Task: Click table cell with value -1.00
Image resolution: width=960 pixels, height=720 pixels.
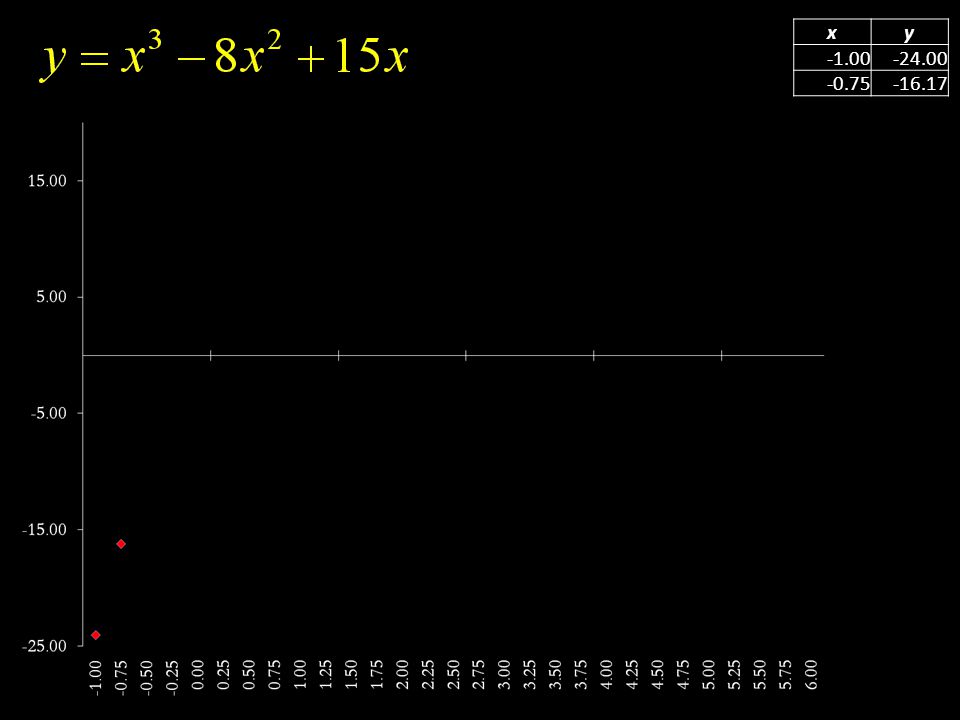Action: tap(832, 58)
